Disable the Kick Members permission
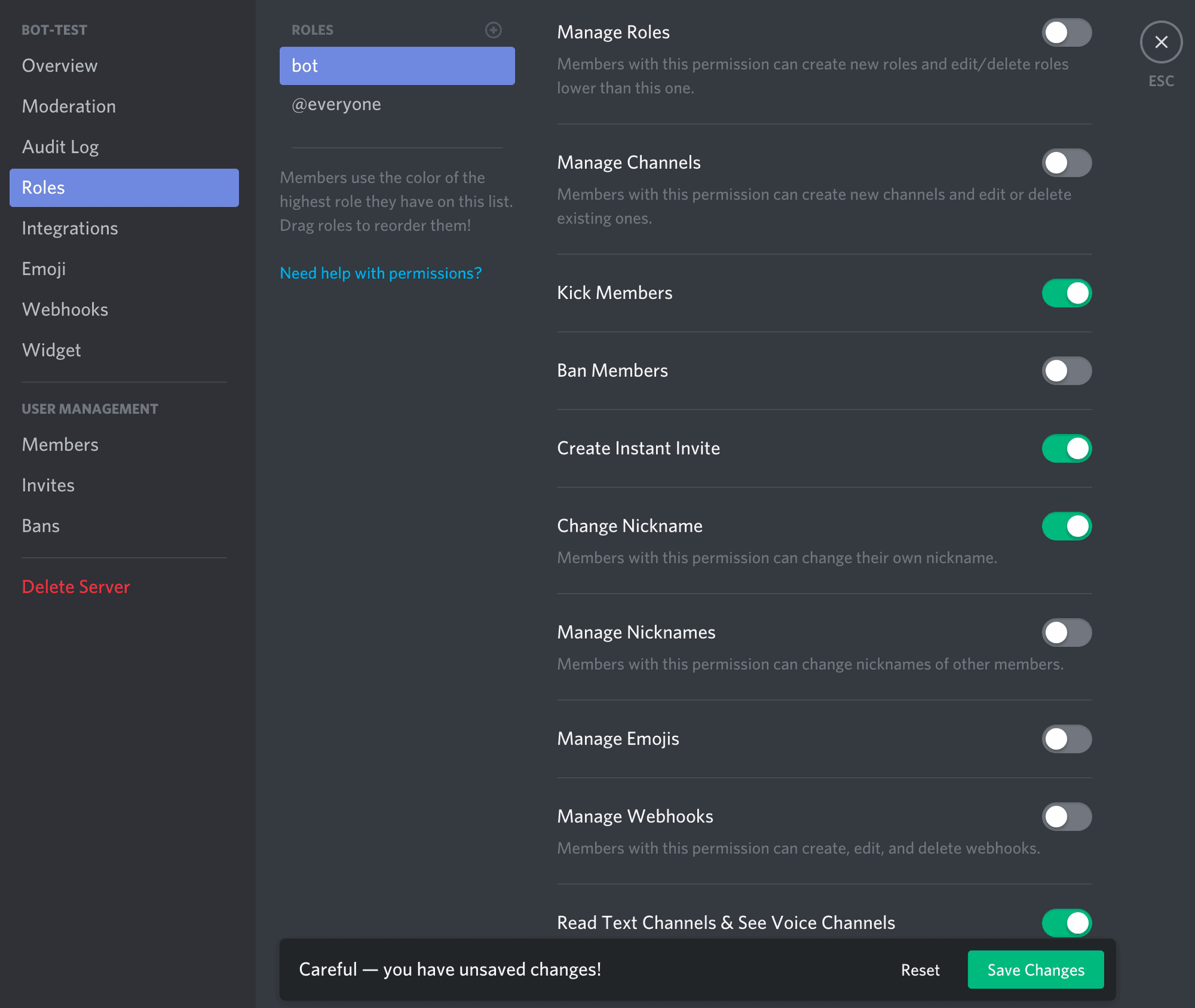 1067,293
